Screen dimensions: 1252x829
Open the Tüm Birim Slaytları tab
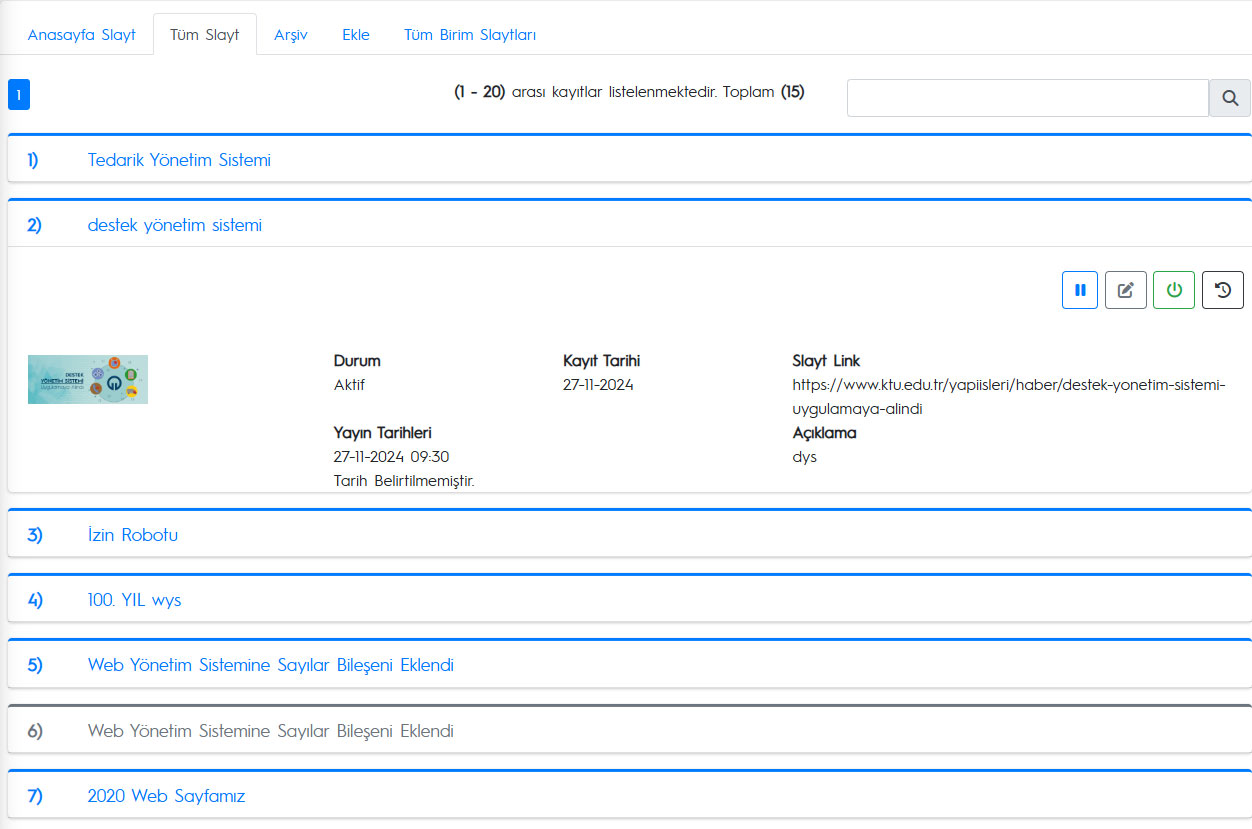(470, 34)
